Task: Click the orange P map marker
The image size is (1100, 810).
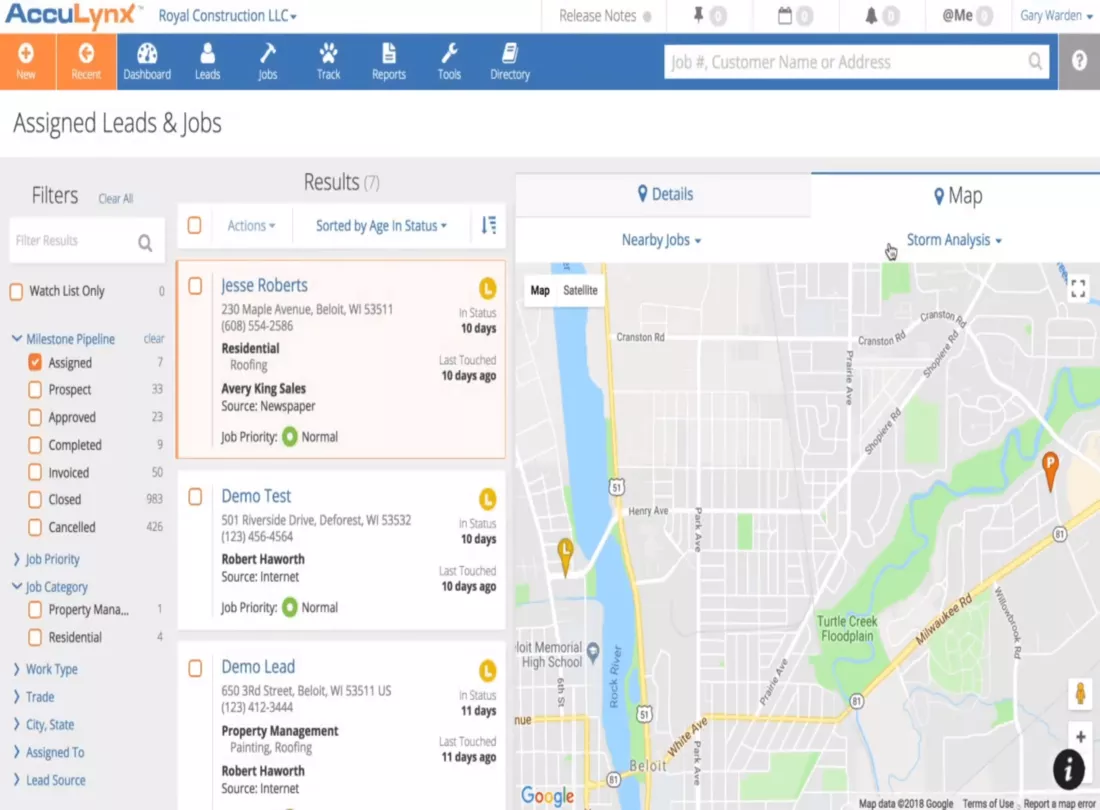Action: click(1050, 471)
